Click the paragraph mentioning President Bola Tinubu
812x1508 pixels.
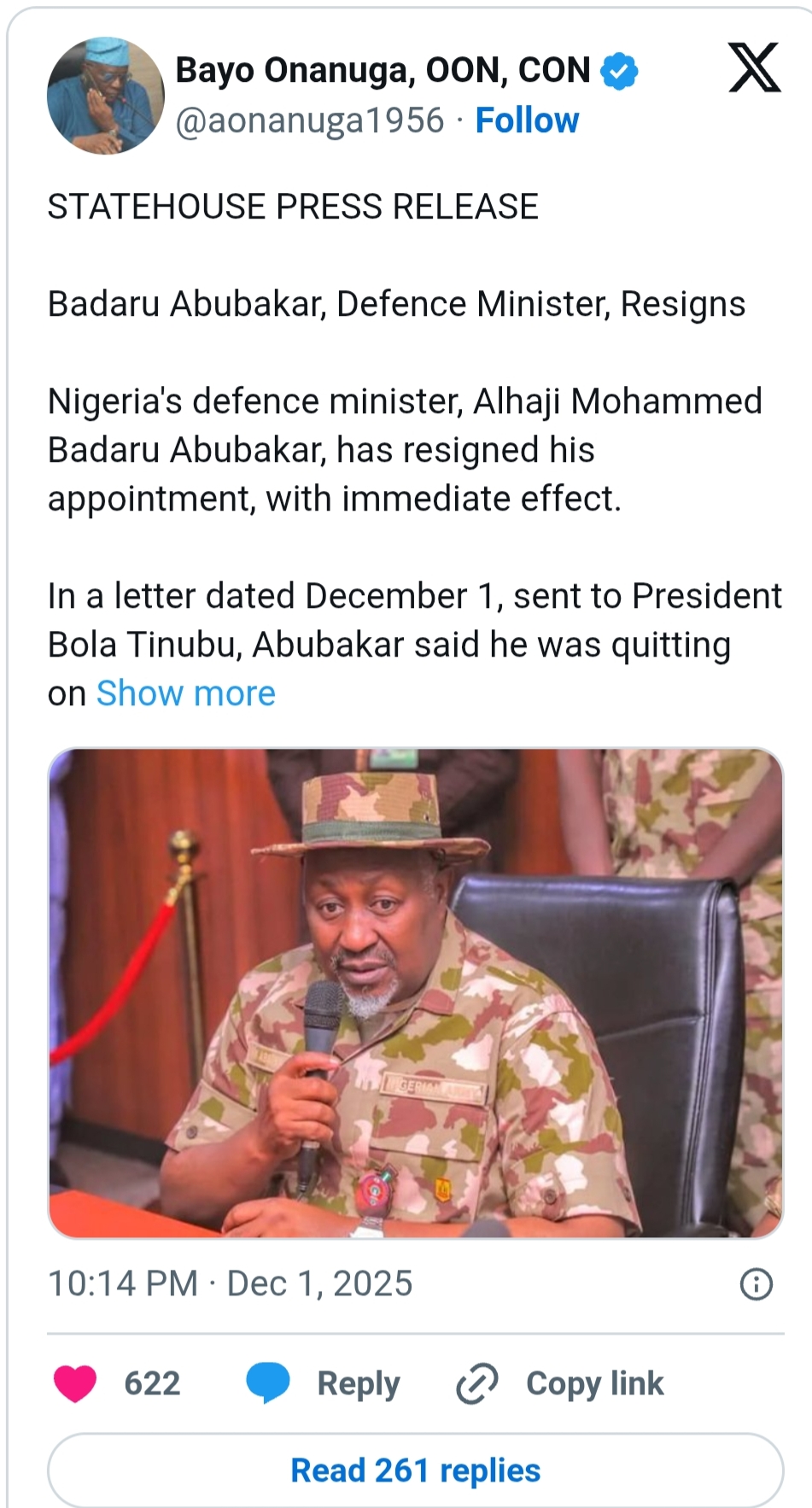(414, 620)
